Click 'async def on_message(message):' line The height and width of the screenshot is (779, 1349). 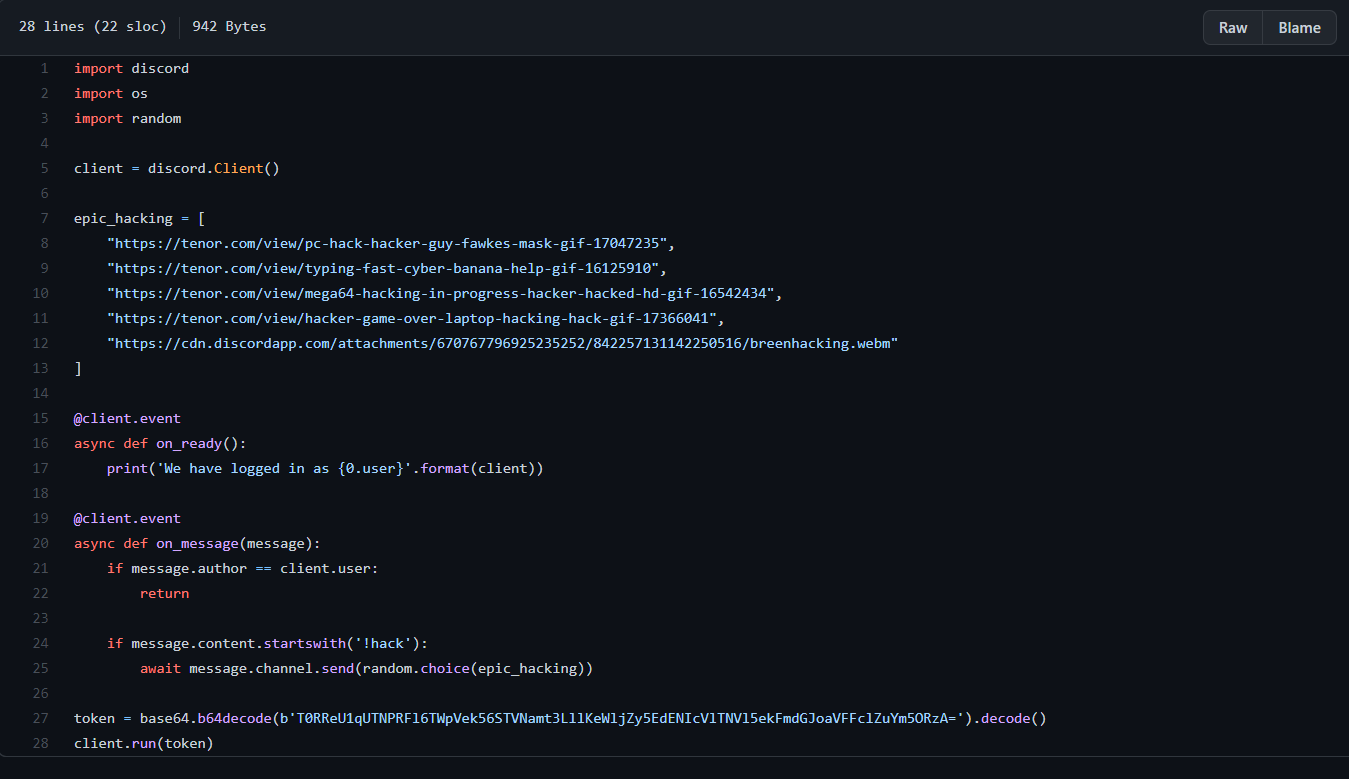(197, 543)
